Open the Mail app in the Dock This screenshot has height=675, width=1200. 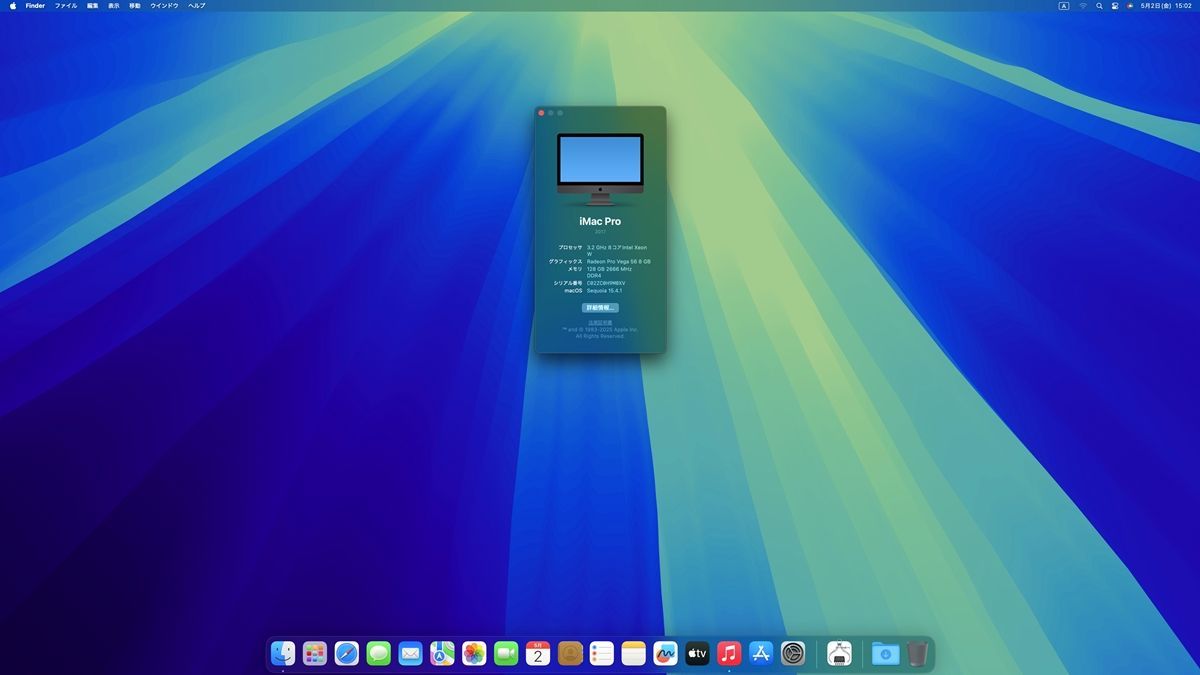click(x=410, y=654)
